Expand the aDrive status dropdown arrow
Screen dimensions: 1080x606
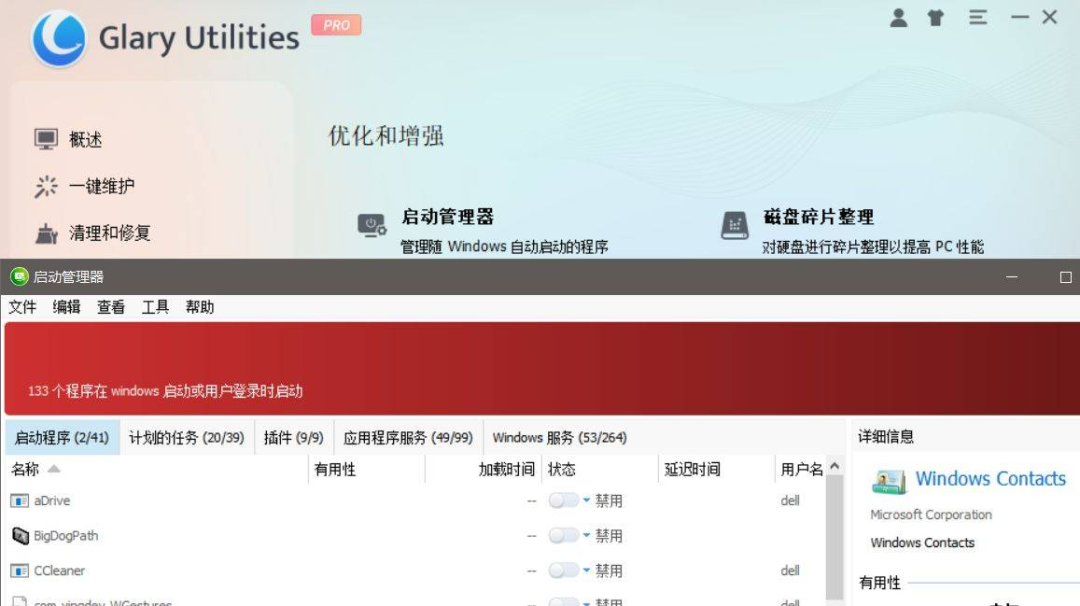585,500
